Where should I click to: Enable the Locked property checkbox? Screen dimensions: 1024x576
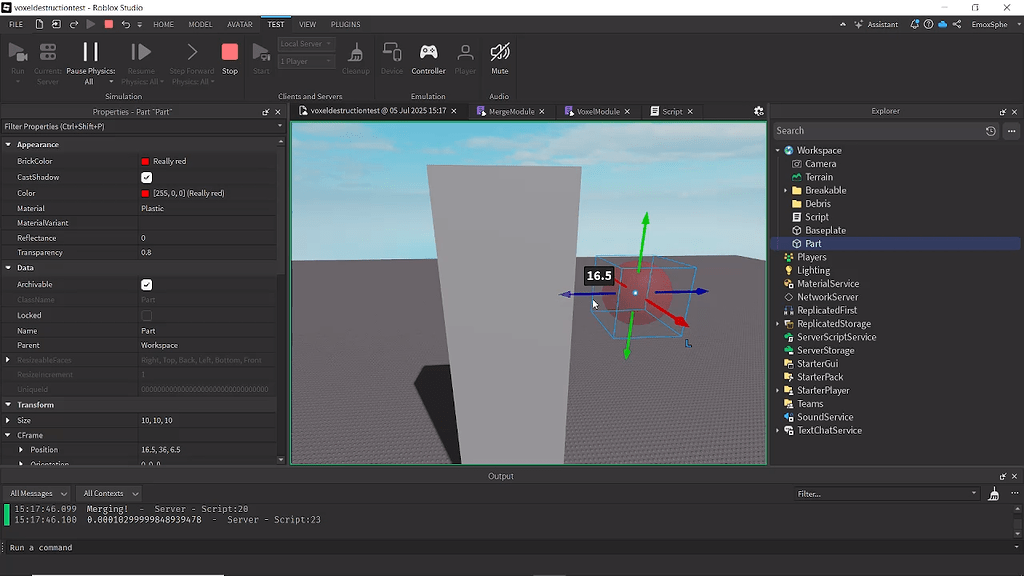point(146,315)
